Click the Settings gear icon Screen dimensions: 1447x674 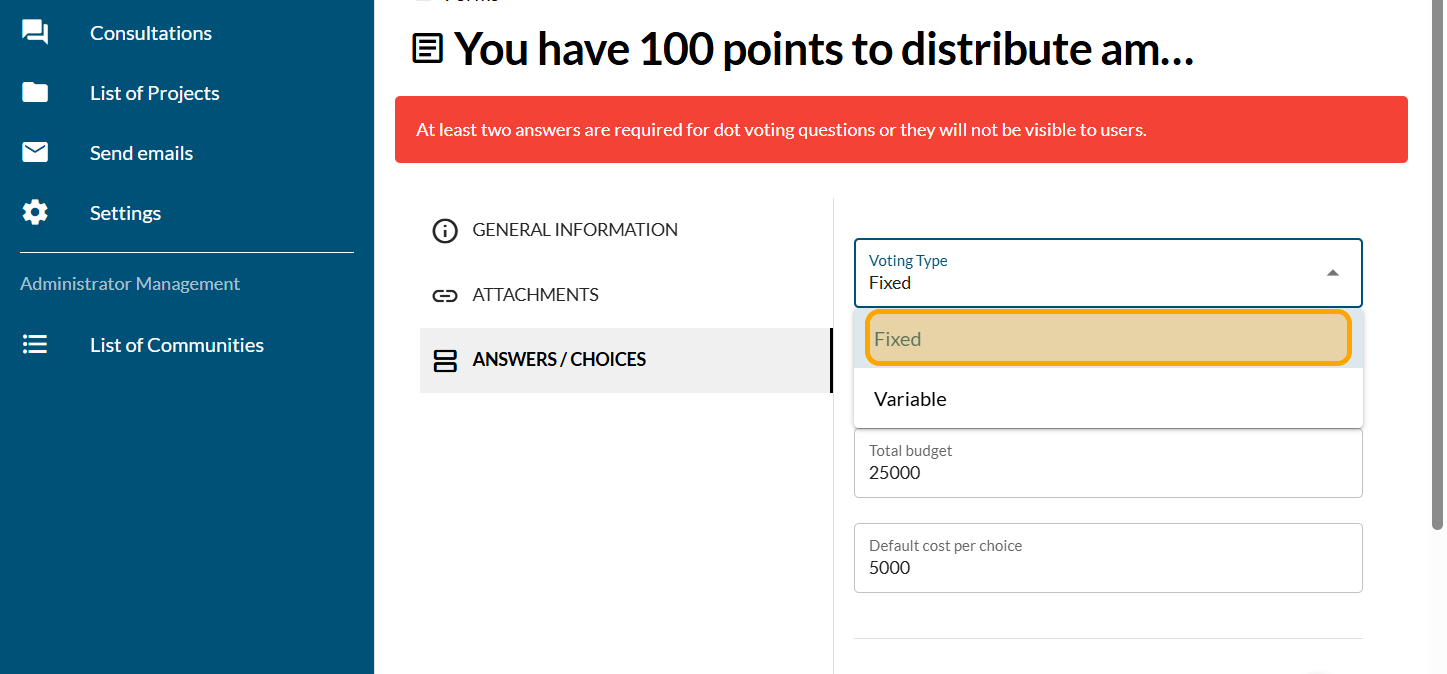(x=35, y=213)
